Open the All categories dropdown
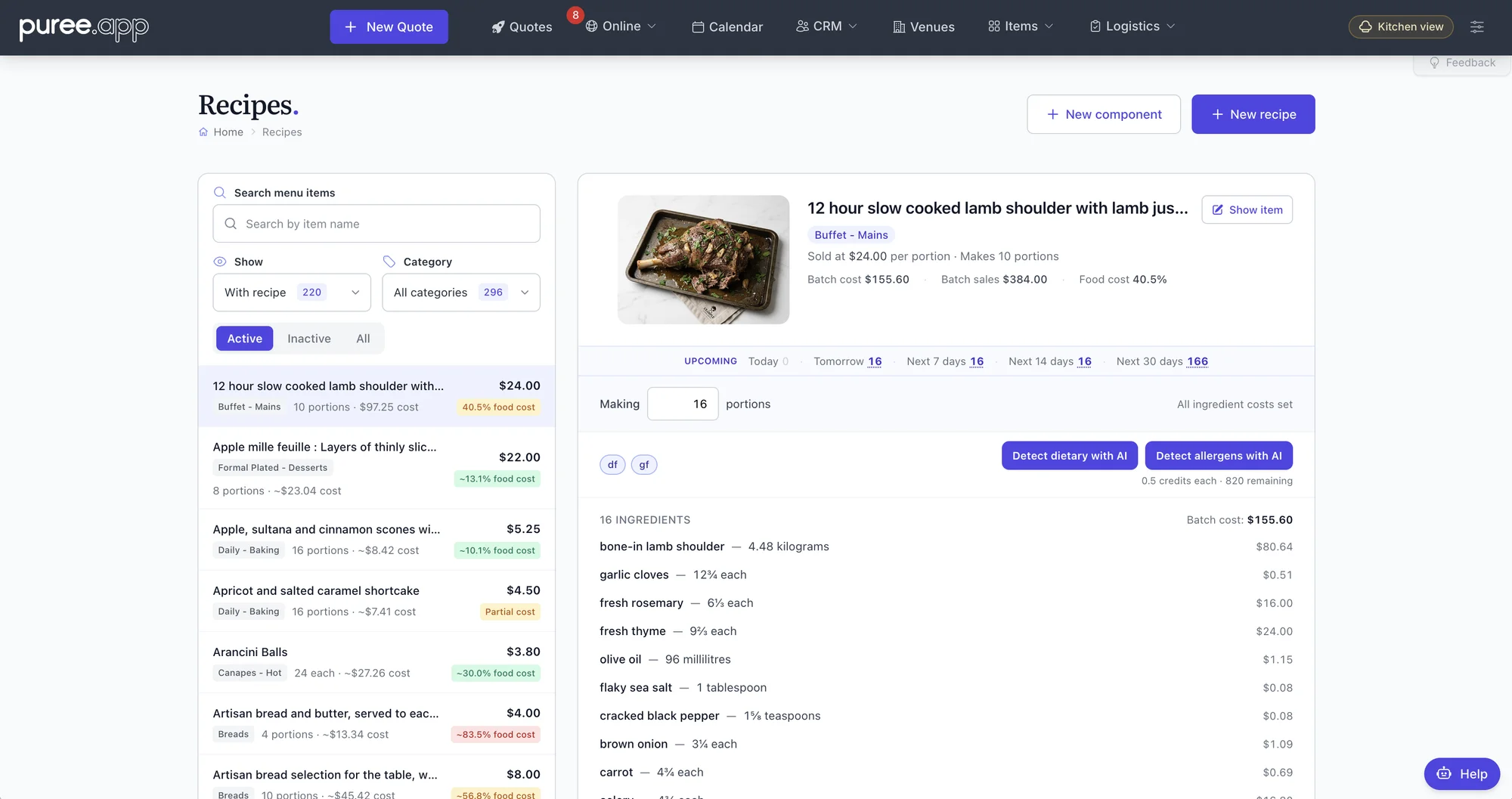 pos(461,293)
